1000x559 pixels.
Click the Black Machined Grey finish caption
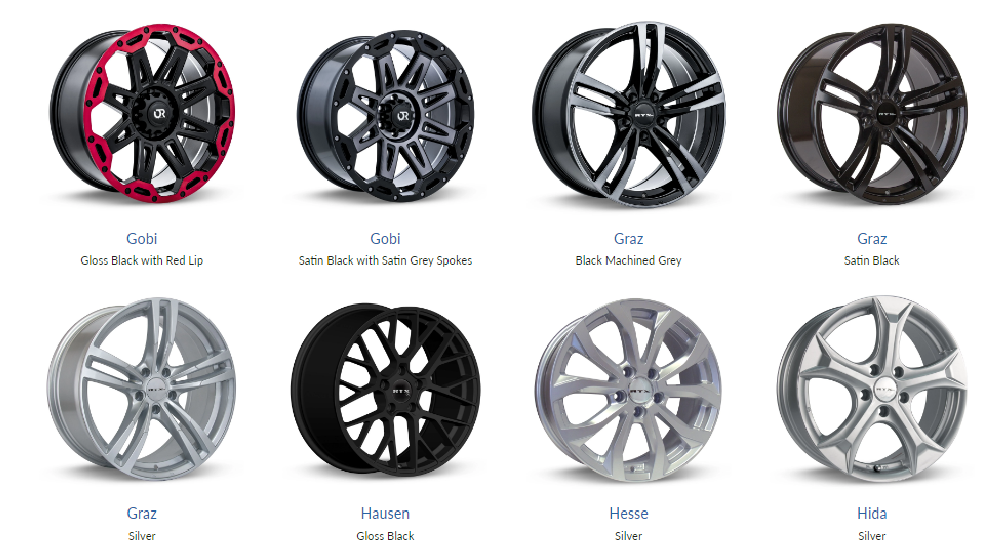629,261
